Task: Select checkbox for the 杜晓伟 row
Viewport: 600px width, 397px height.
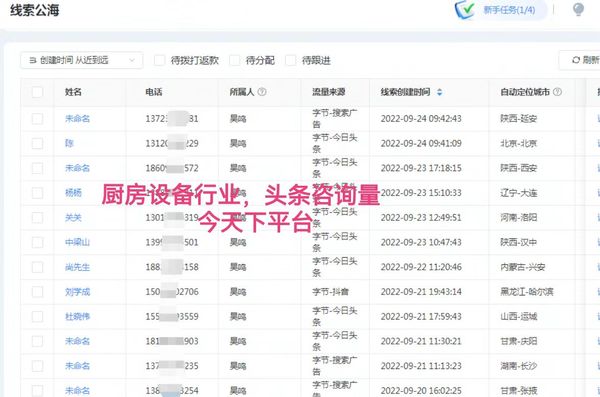Action: 37,317
